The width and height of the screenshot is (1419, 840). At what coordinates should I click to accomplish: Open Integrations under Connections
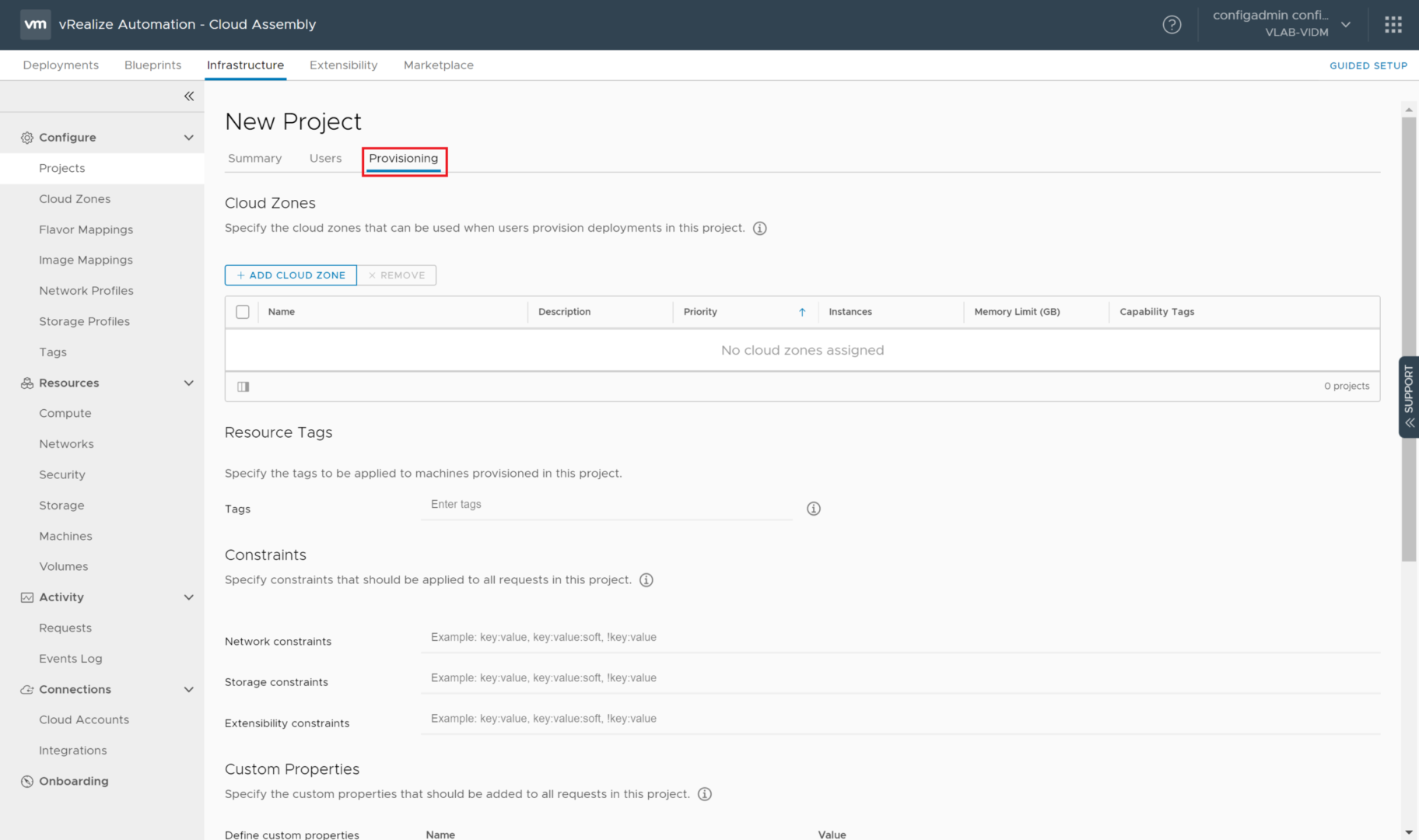coord(73,751)
